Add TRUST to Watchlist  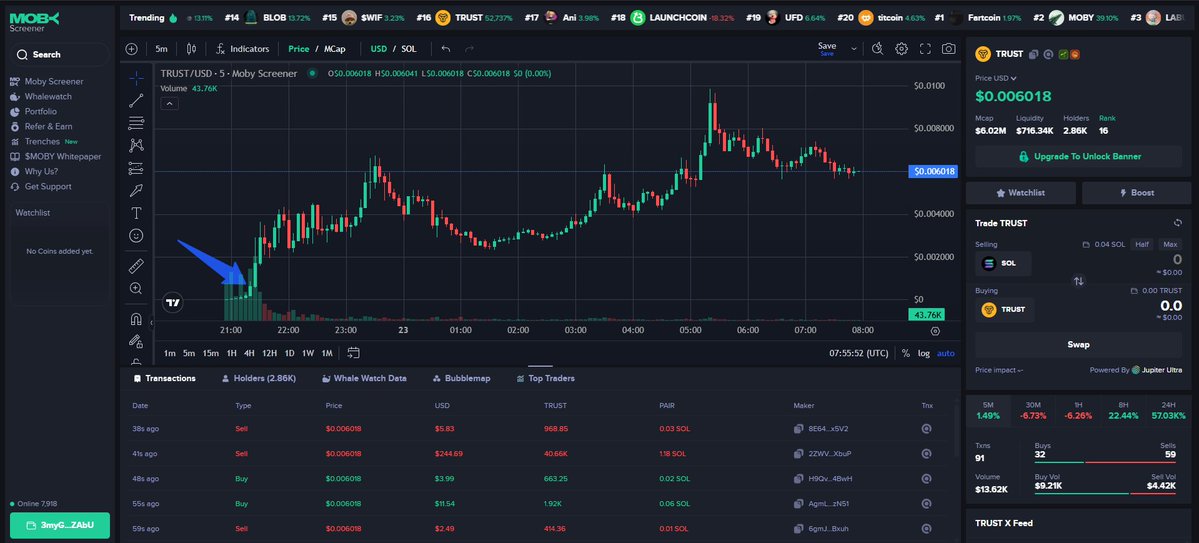click(1021, 193)
